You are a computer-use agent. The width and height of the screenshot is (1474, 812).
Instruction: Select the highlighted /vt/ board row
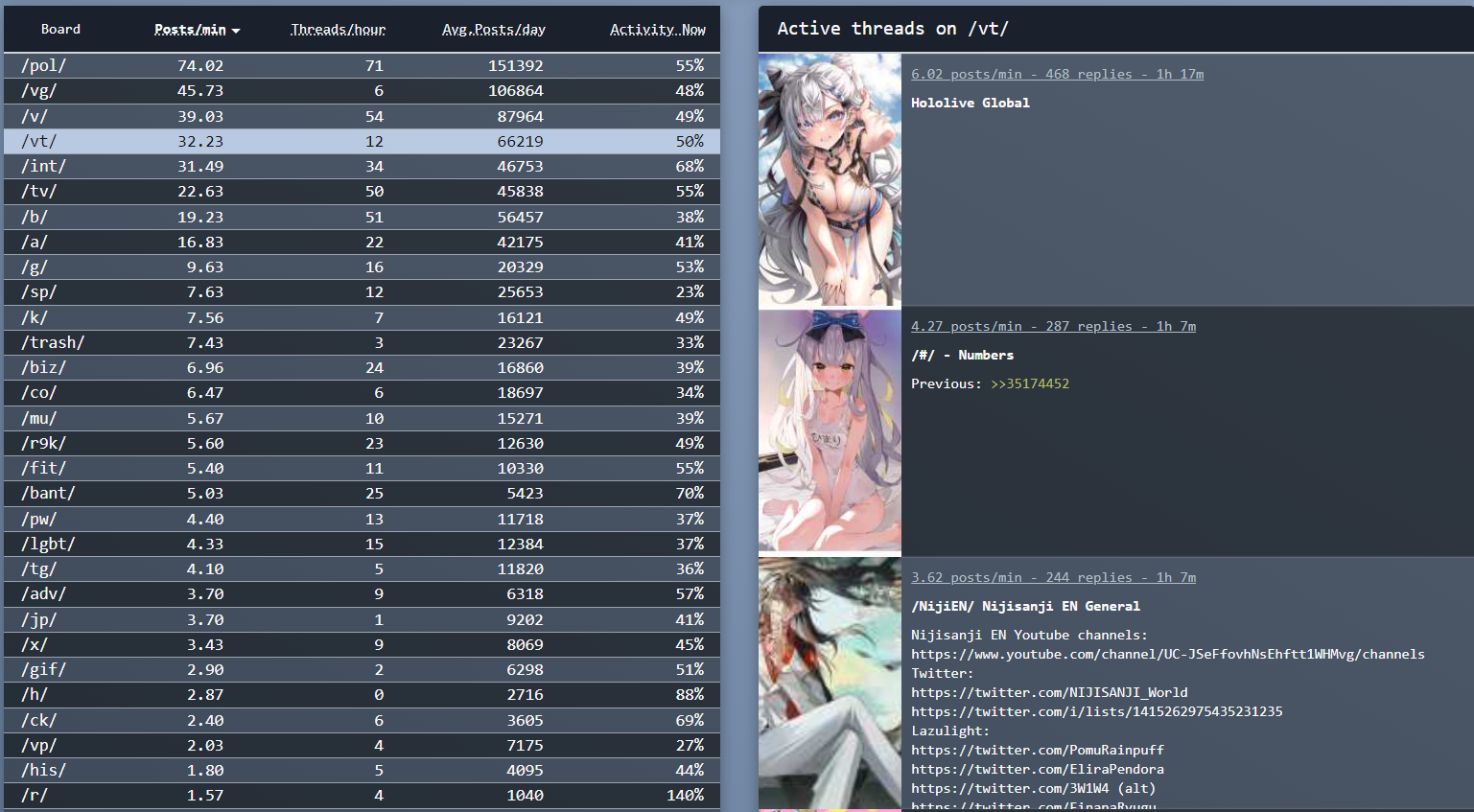(362, 141)
